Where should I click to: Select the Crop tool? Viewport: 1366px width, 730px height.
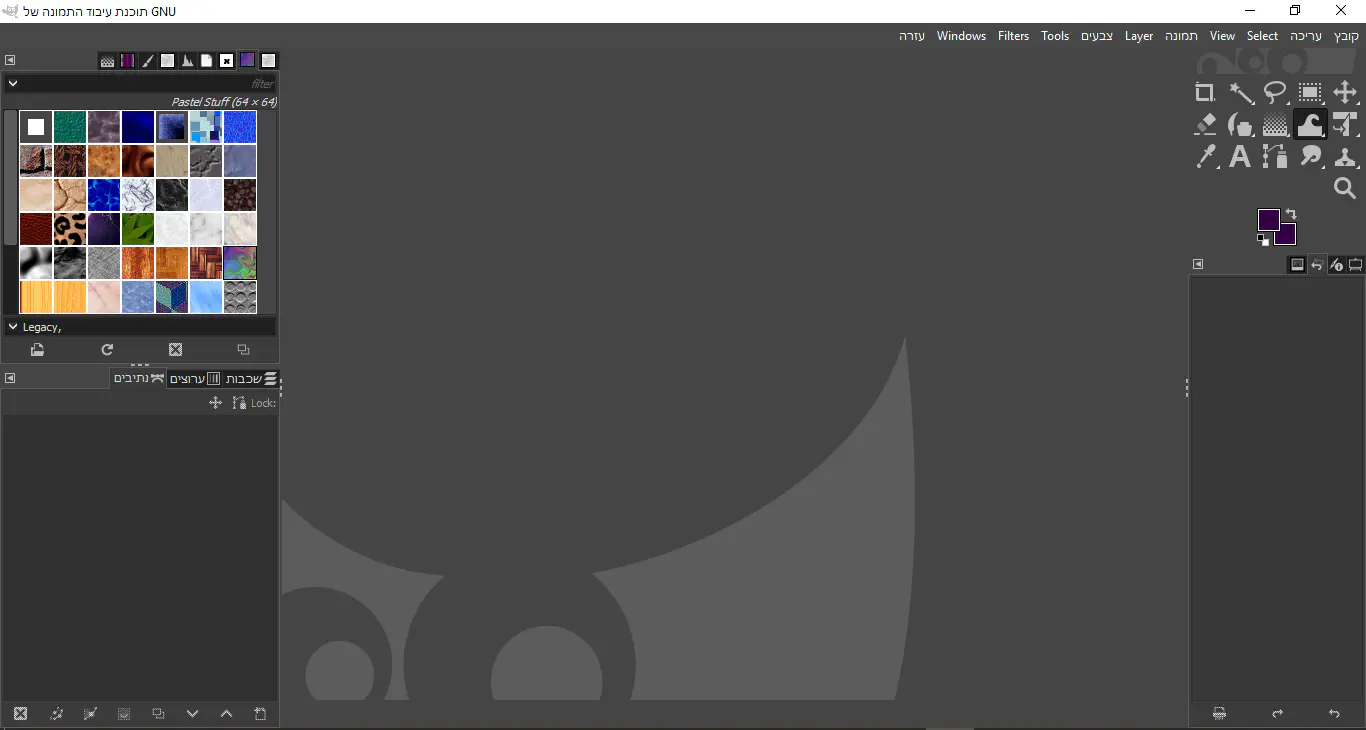pos(1205,93)
